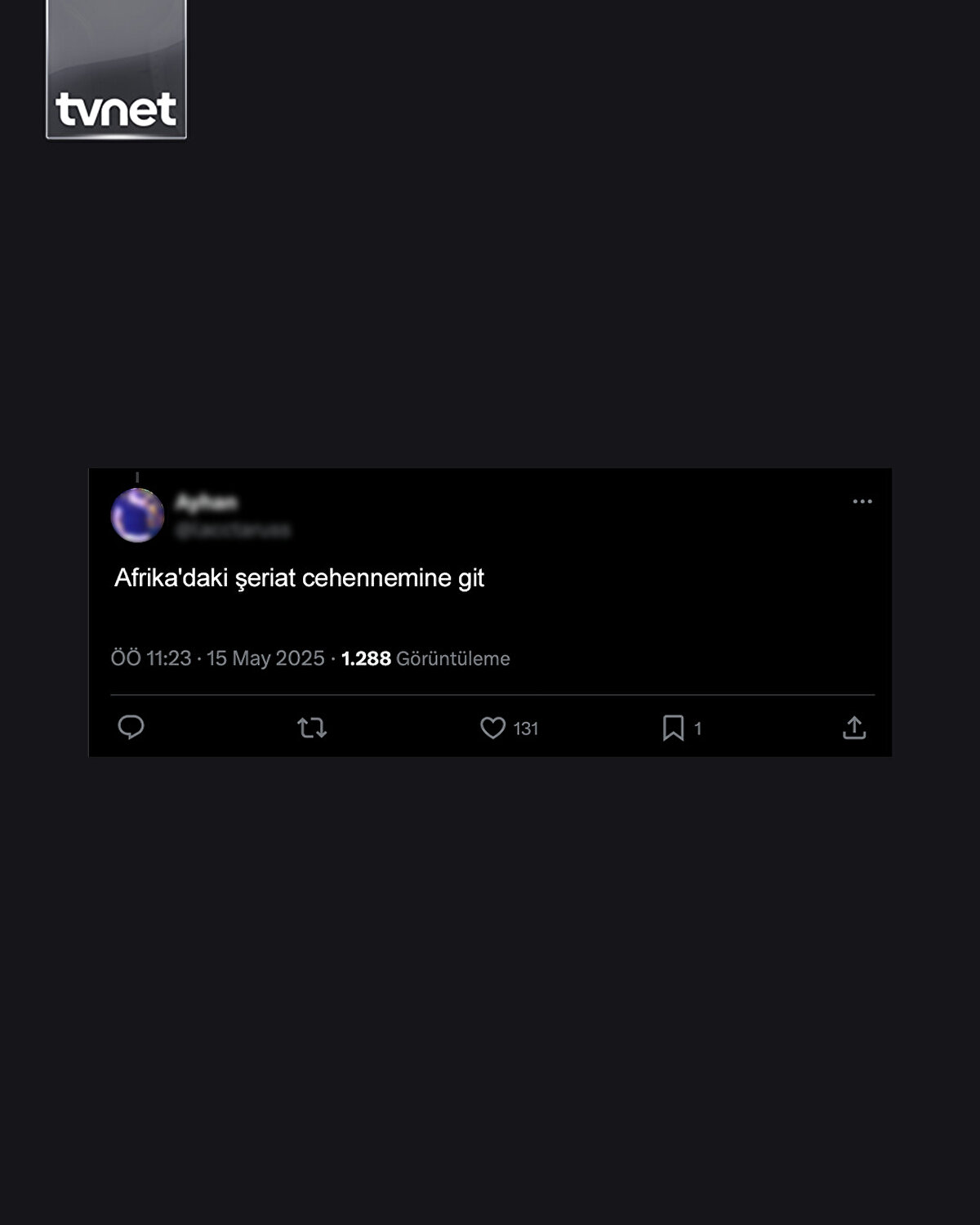Select the blurred display name beside avatar
Screen dimensions: 980x1225
[x=207, y=501]
